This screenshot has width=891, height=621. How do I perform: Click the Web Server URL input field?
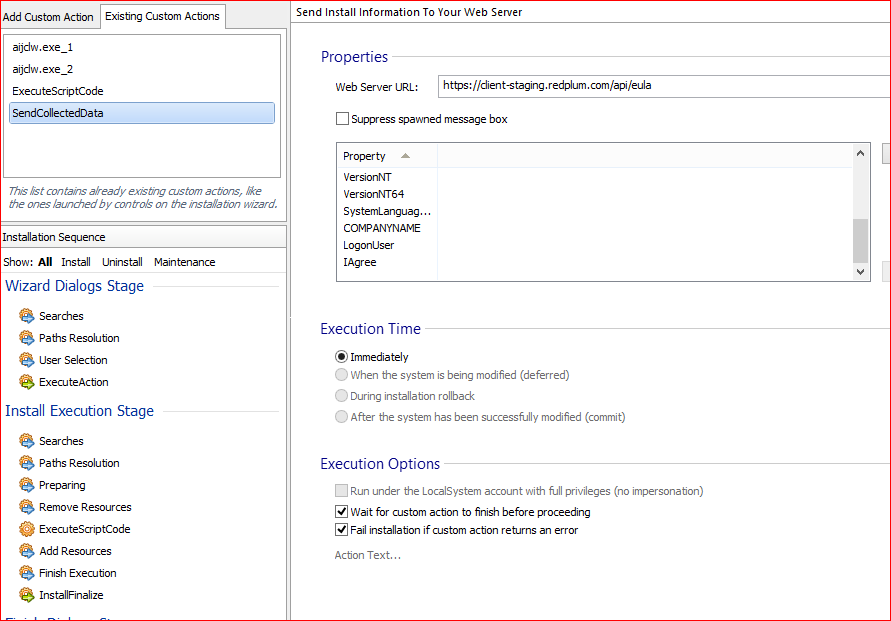(x=660, y=86)
